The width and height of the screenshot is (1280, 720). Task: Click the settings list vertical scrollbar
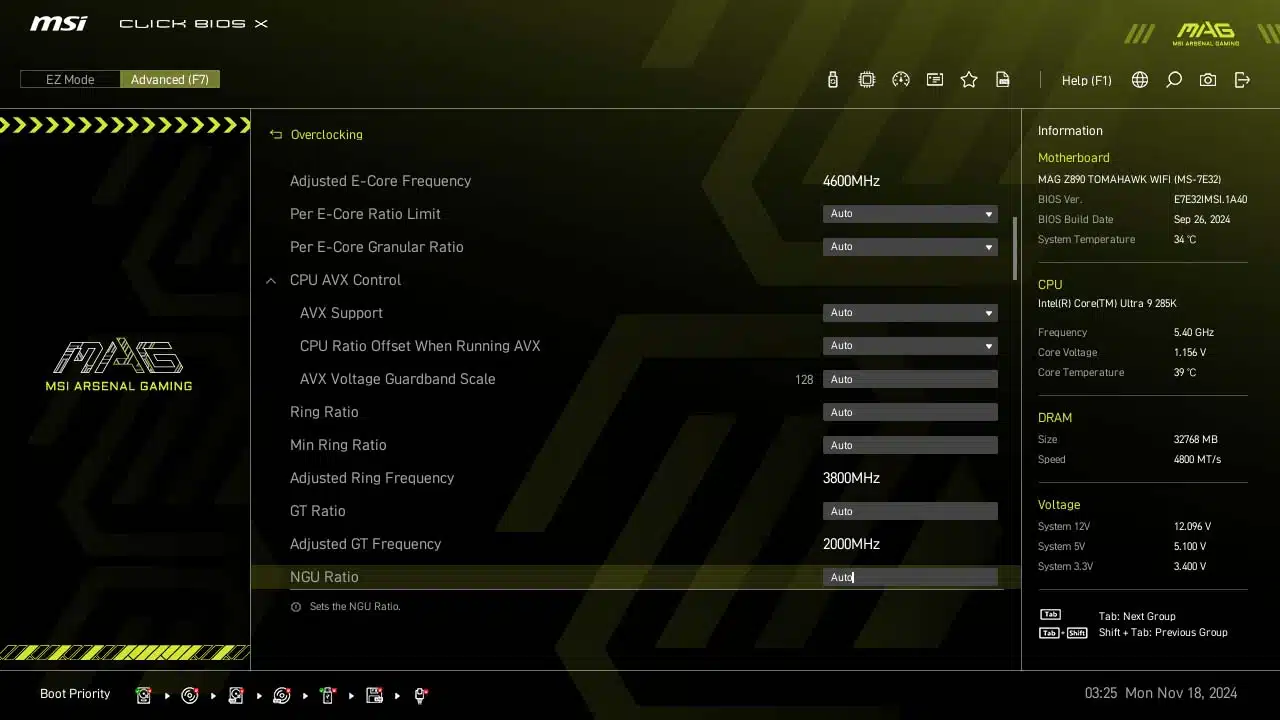click(x=1015, y=248)
